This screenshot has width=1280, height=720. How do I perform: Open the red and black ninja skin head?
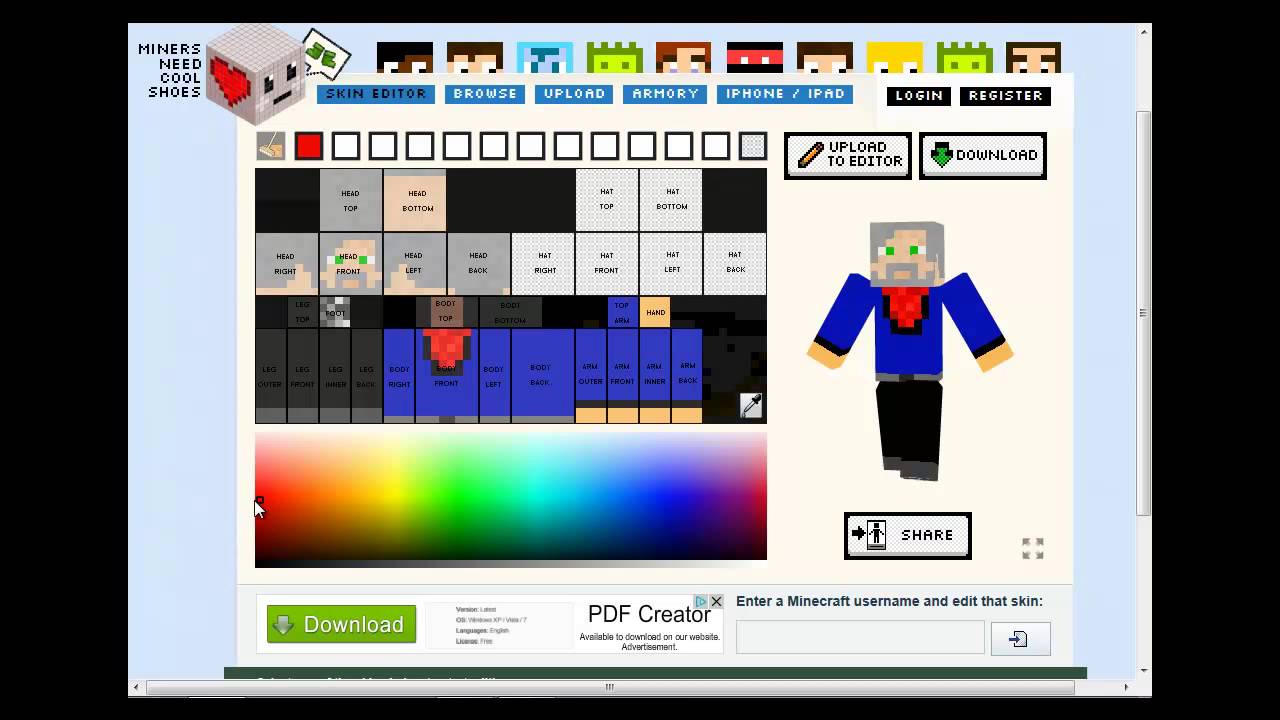(755, 58)
